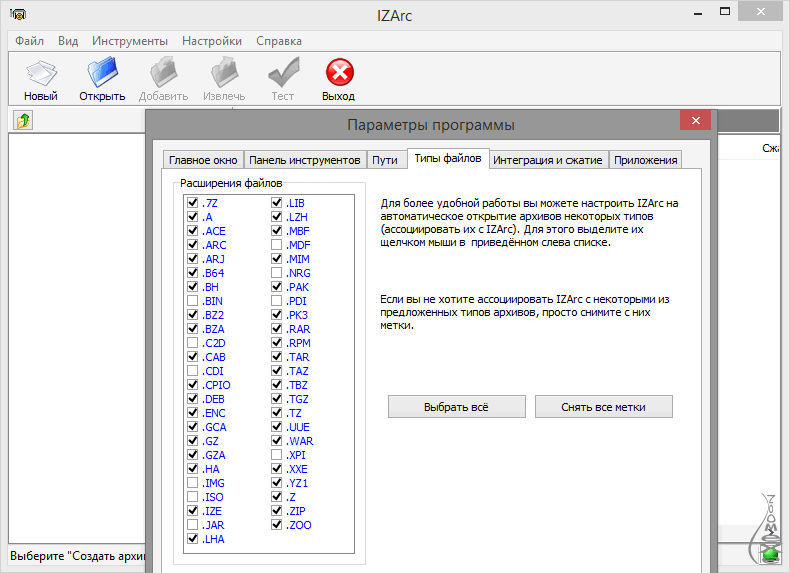Click the red Exit toolbar icon
790x573 pixels.
tap(340, 72)
